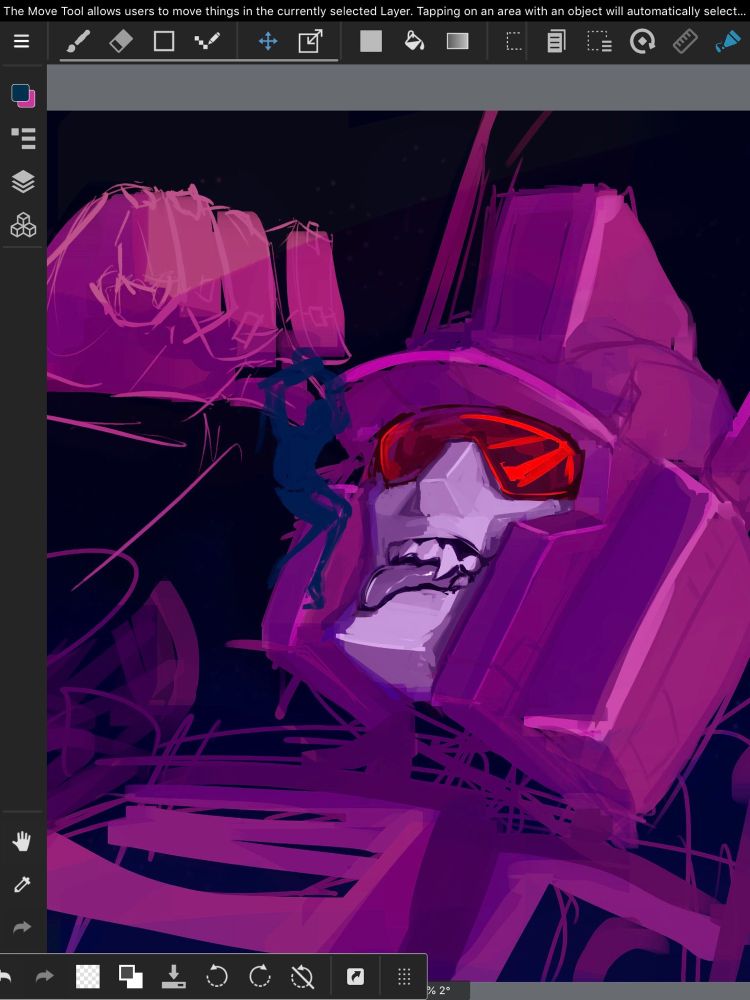750x1000 pixels.
Task: Reset canvas rotation
Action: [302, 976]
